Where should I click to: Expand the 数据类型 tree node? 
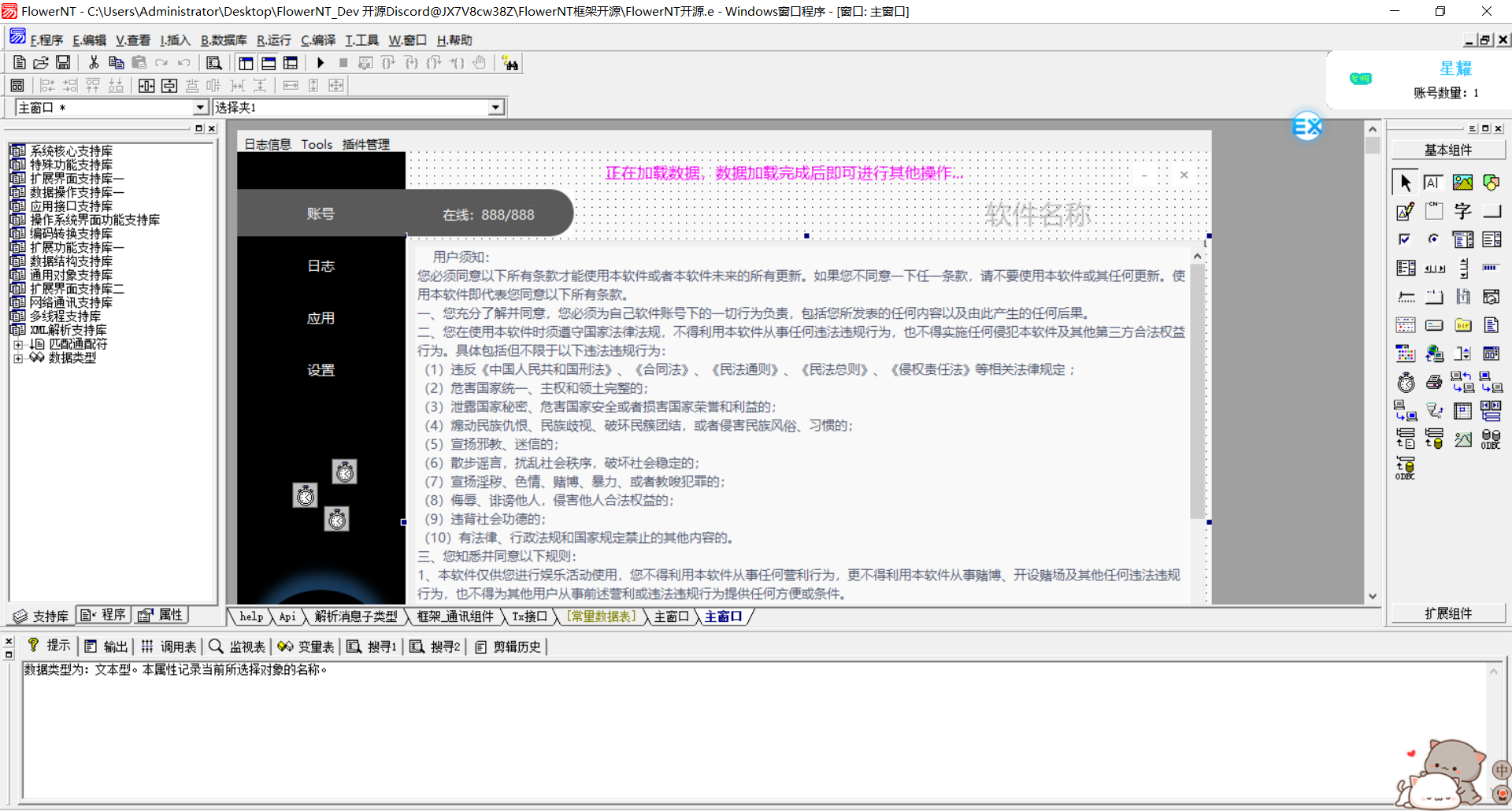(x=17, y=358)
